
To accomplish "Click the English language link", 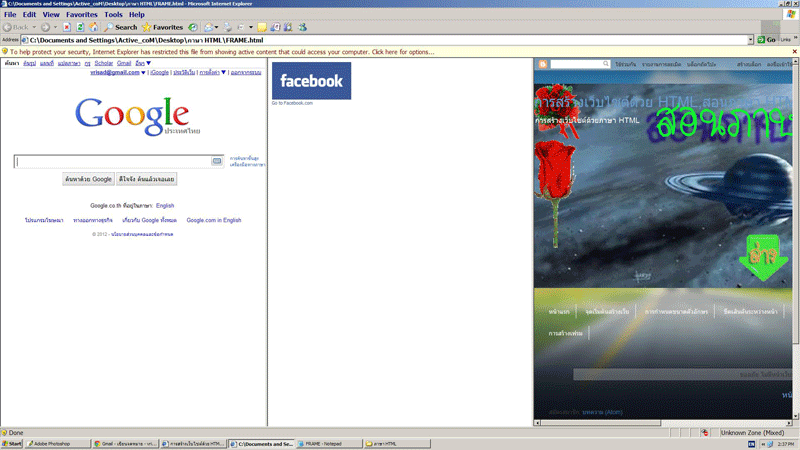I will pos(165,206).
